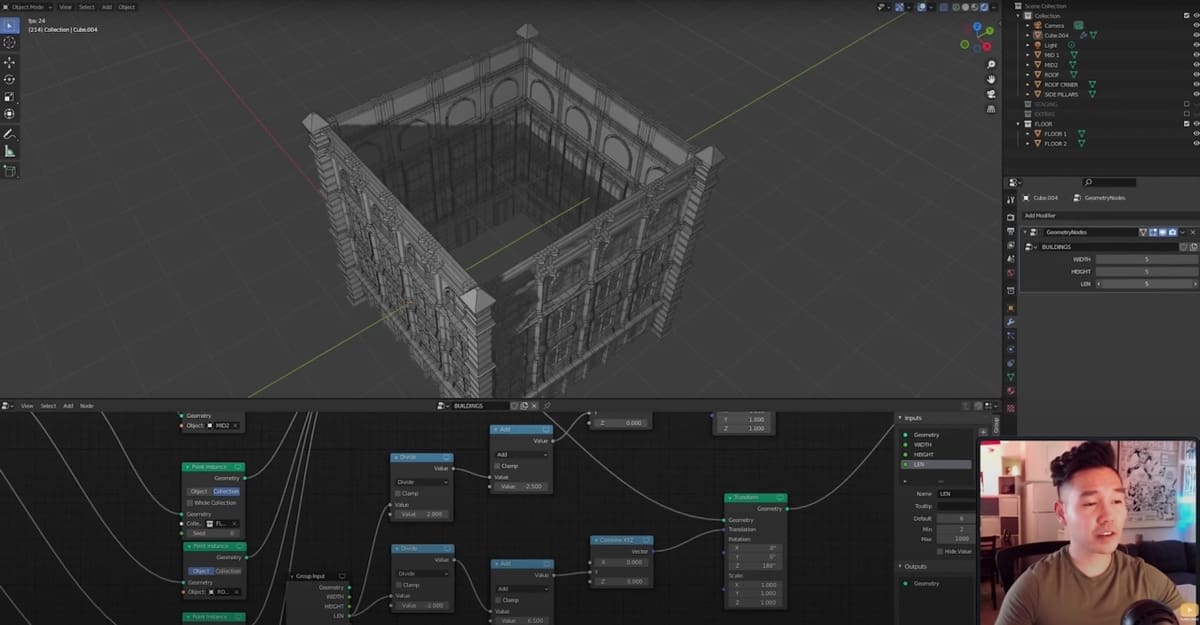This screenshot has width=1200, height=625.
Task: Click the LEN value field in modifier
Action: click(1146, 284)
